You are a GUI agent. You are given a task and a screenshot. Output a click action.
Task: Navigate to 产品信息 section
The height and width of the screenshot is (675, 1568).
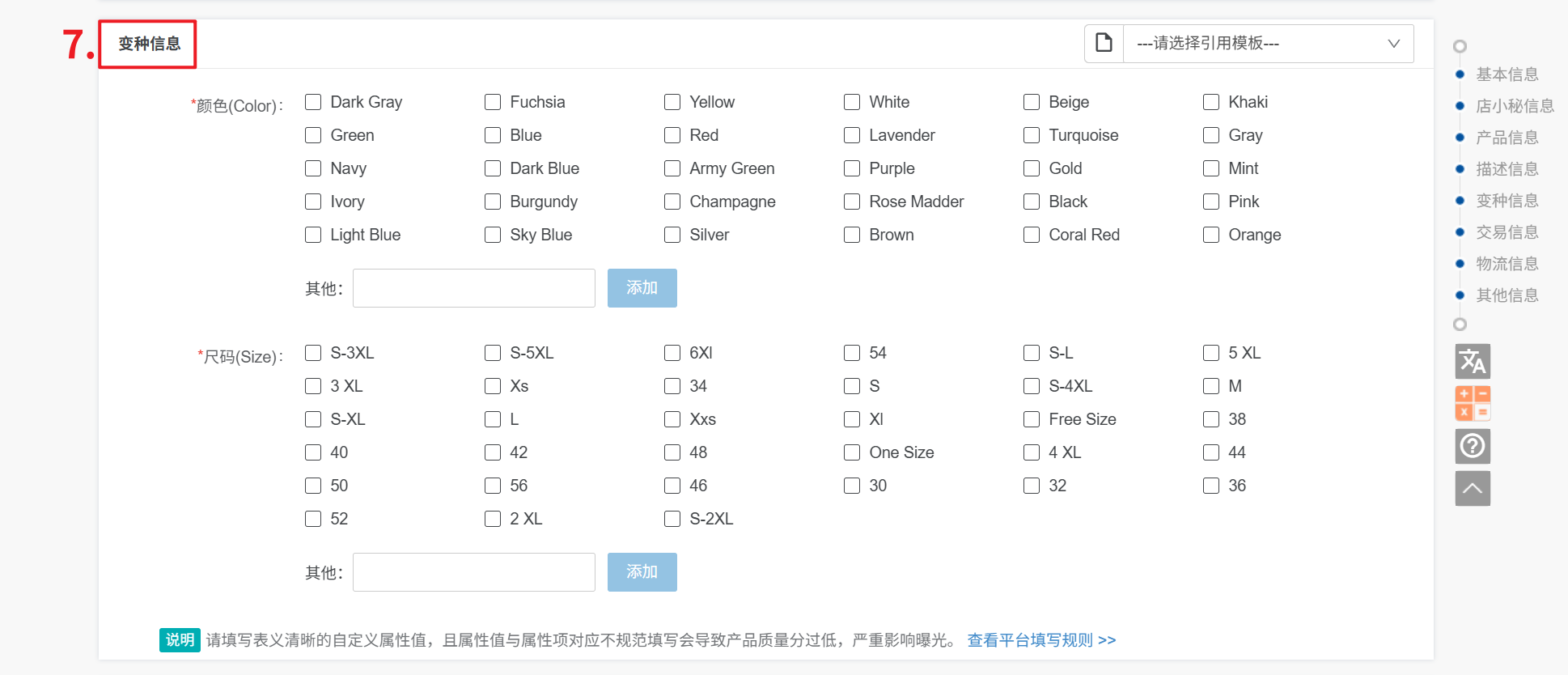tap(1507, 138)
